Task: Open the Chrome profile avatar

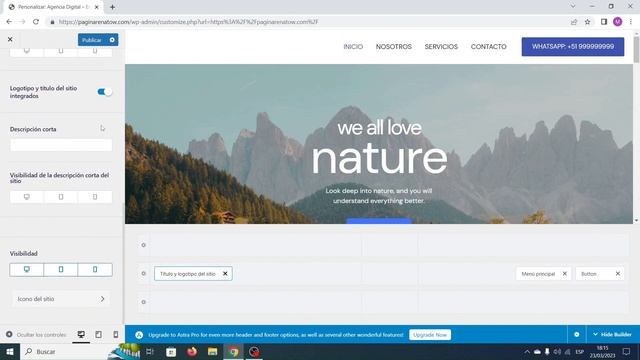Action: point(618,22)
